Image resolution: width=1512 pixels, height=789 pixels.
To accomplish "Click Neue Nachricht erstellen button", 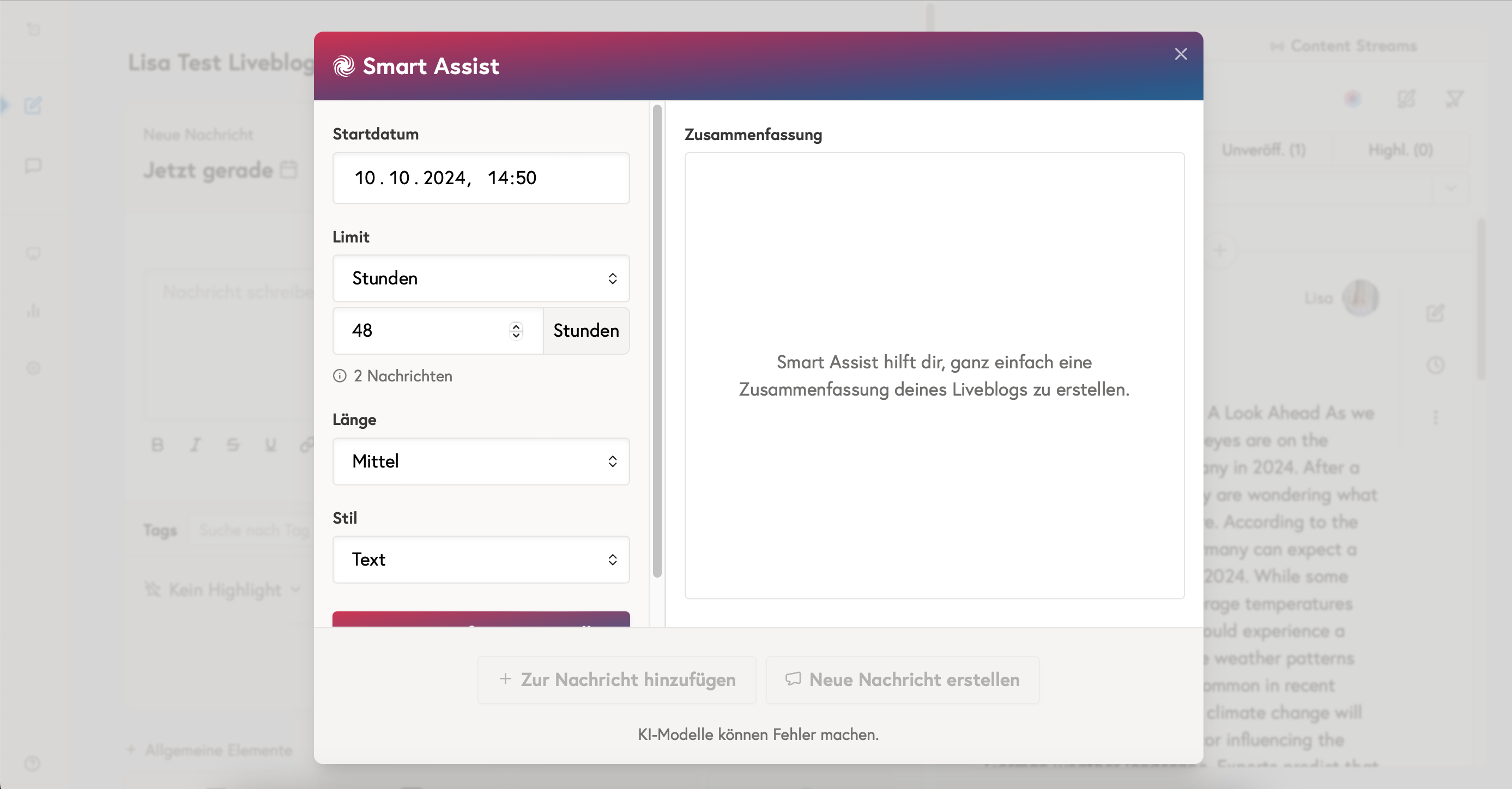I will pos(903,679).
